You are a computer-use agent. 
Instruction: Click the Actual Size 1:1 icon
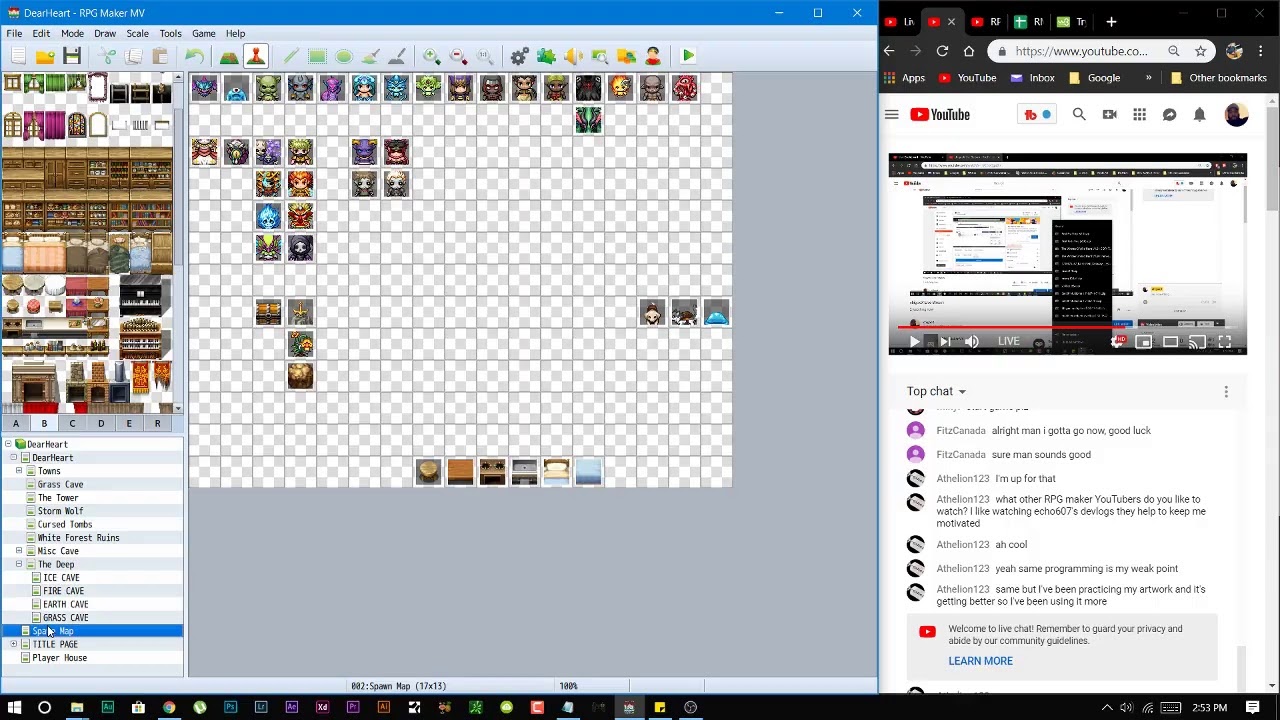coord(484,56)
